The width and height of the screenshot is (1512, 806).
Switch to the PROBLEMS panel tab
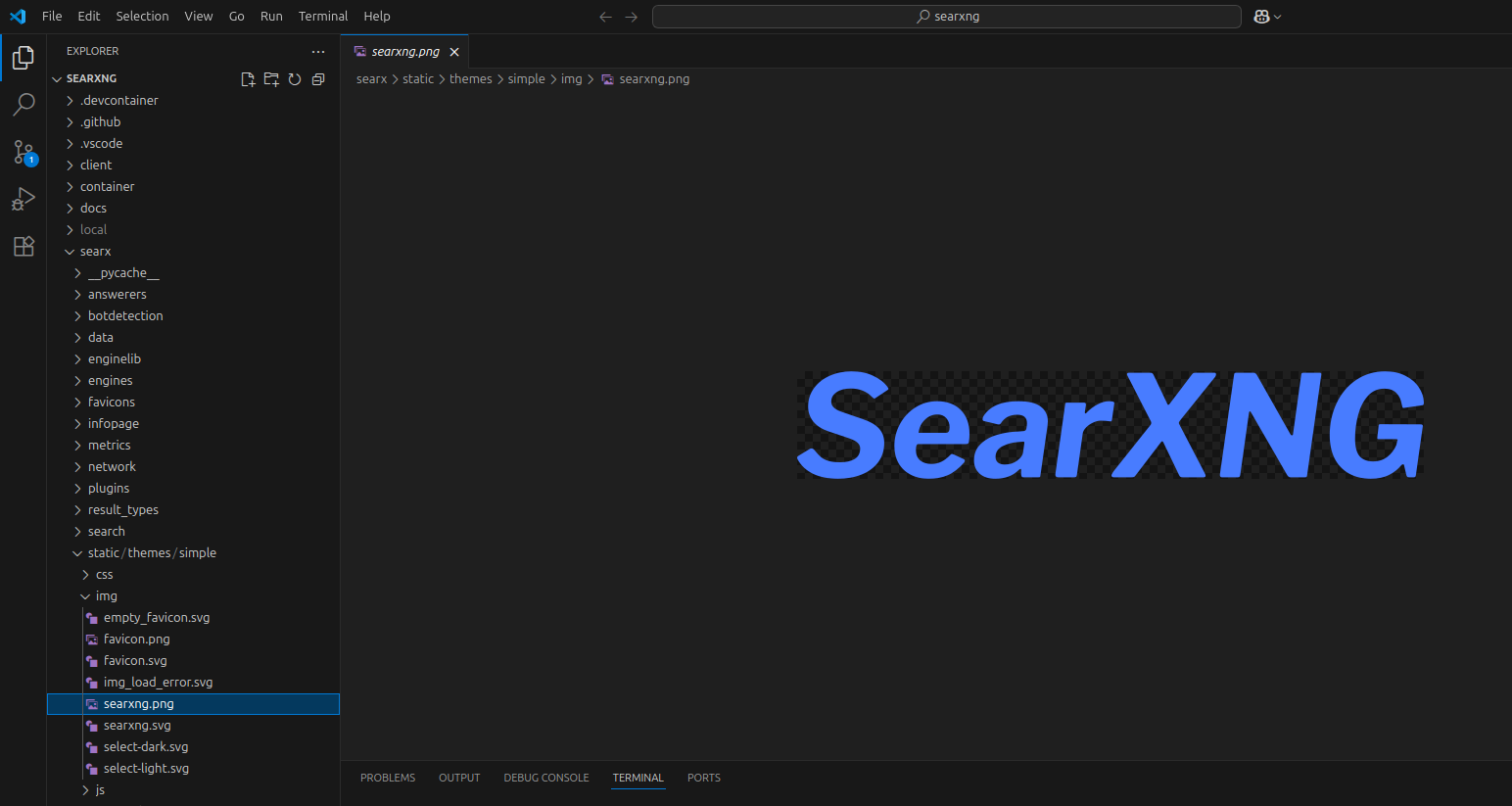click(x=388, y=778)
